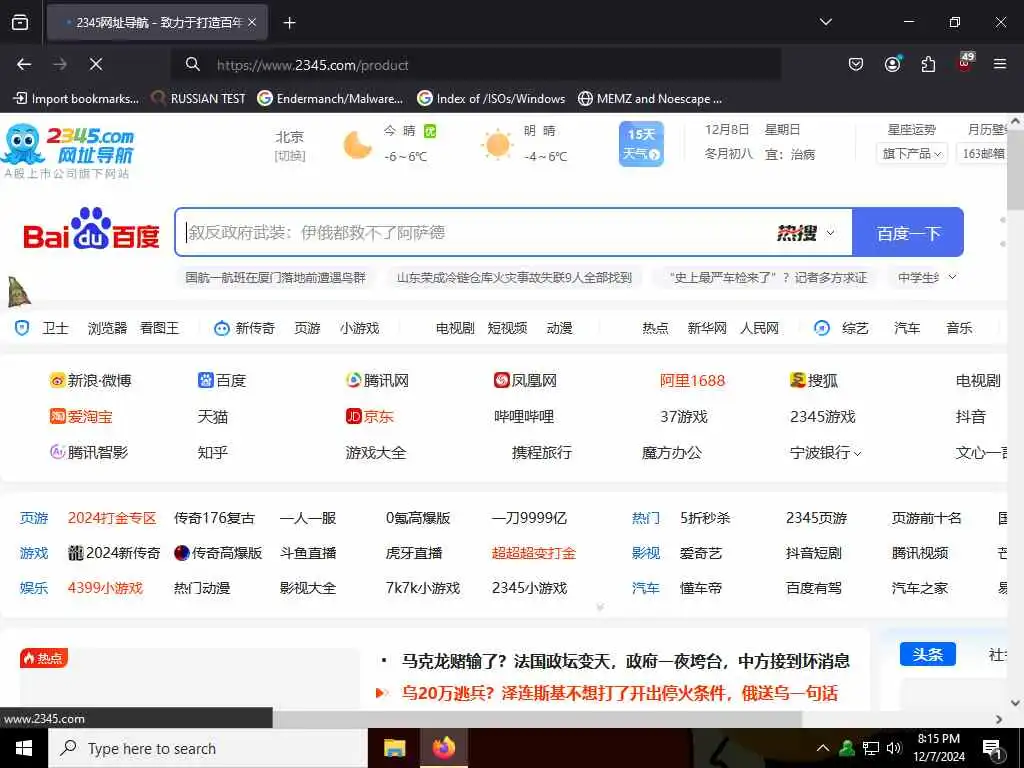
Task: Open the 页游 category label
Action: (34, 518)
